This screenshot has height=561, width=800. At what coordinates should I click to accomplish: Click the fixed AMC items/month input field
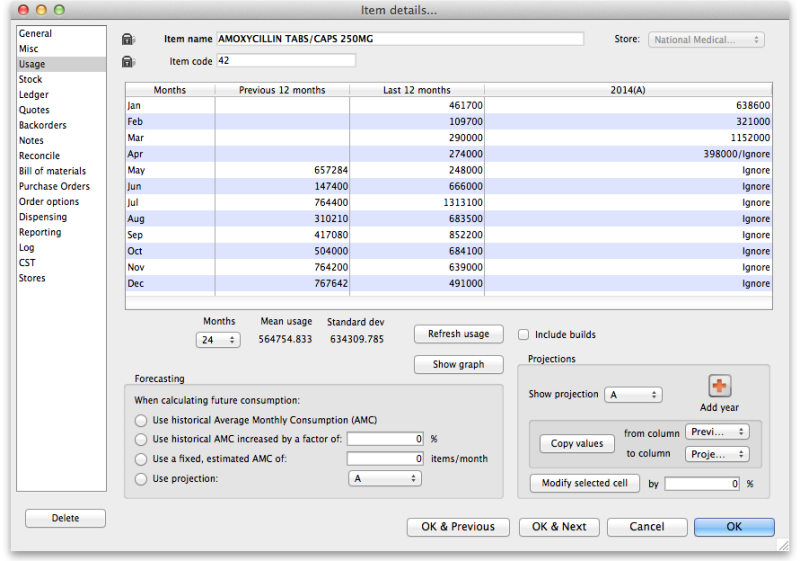point(387,458)
